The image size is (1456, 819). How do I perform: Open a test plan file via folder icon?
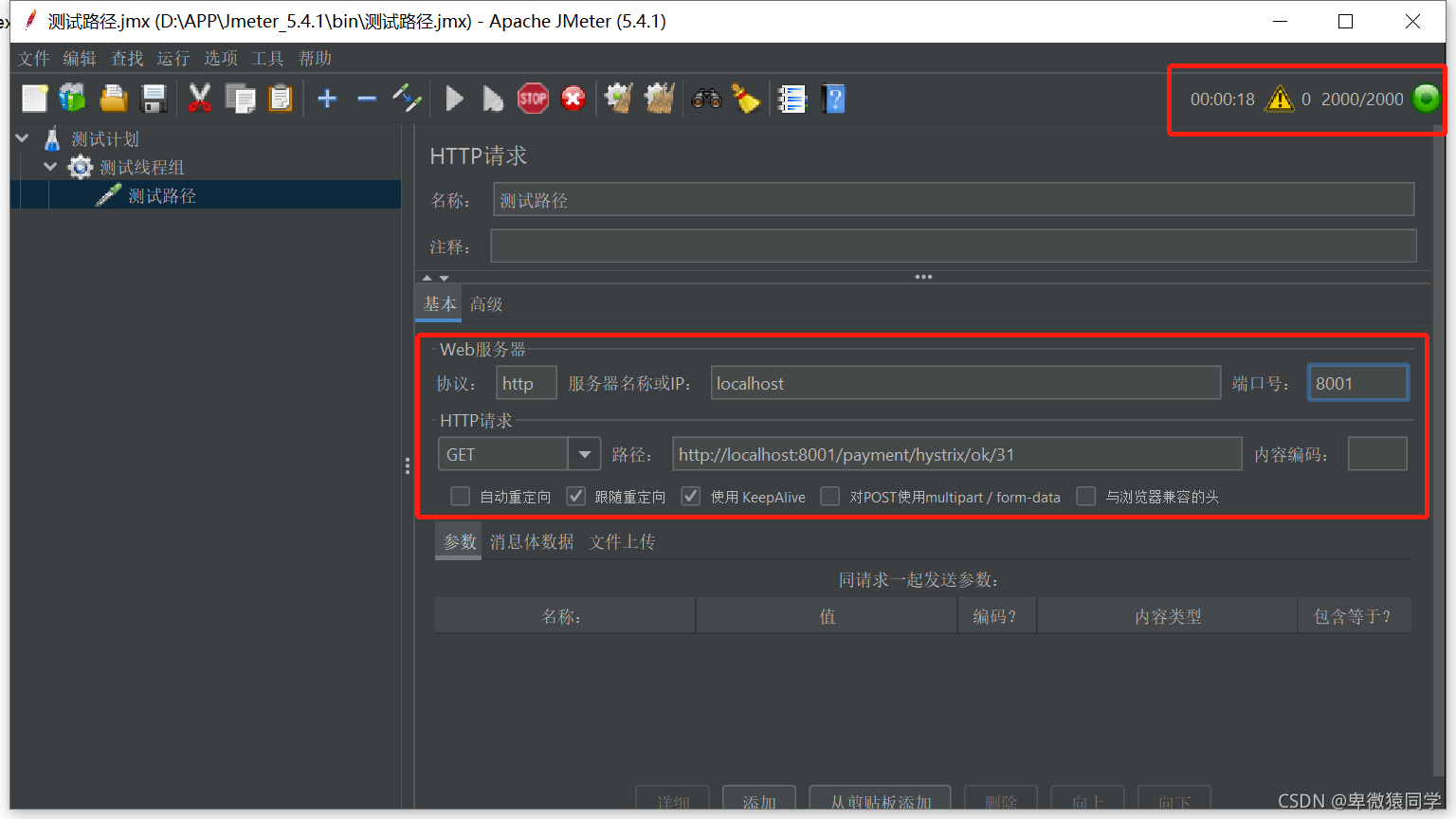(114, 99)
